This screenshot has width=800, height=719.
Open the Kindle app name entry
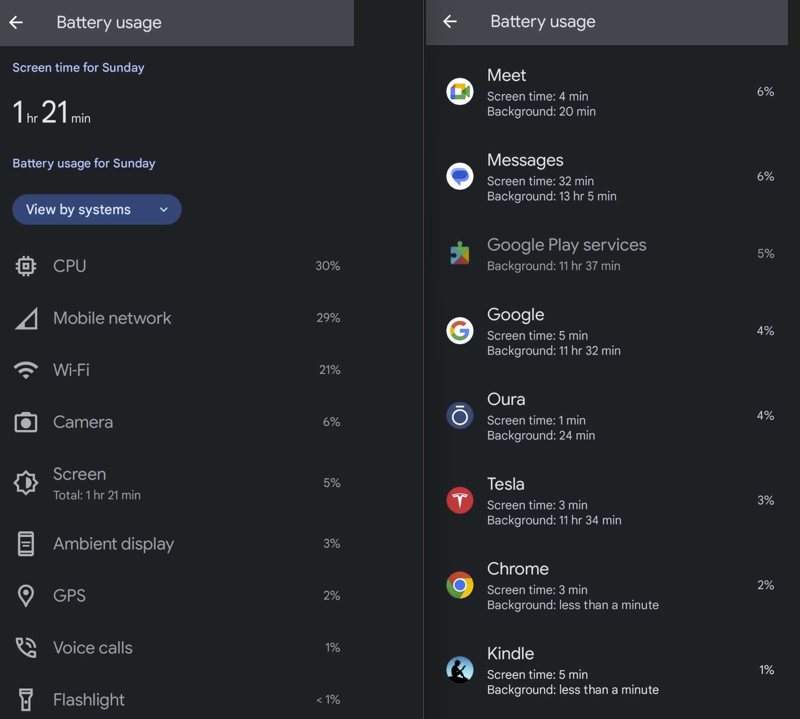[x=511, y=653]
